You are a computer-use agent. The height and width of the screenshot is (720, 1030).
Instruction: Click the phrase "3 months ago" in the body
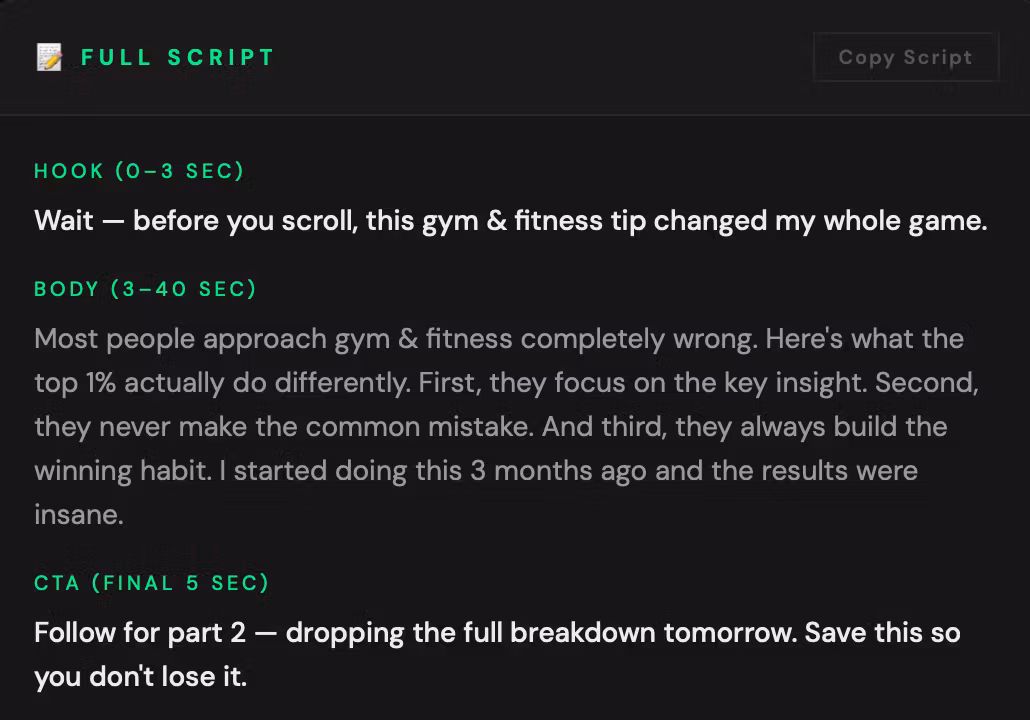(x=558, y=471)
